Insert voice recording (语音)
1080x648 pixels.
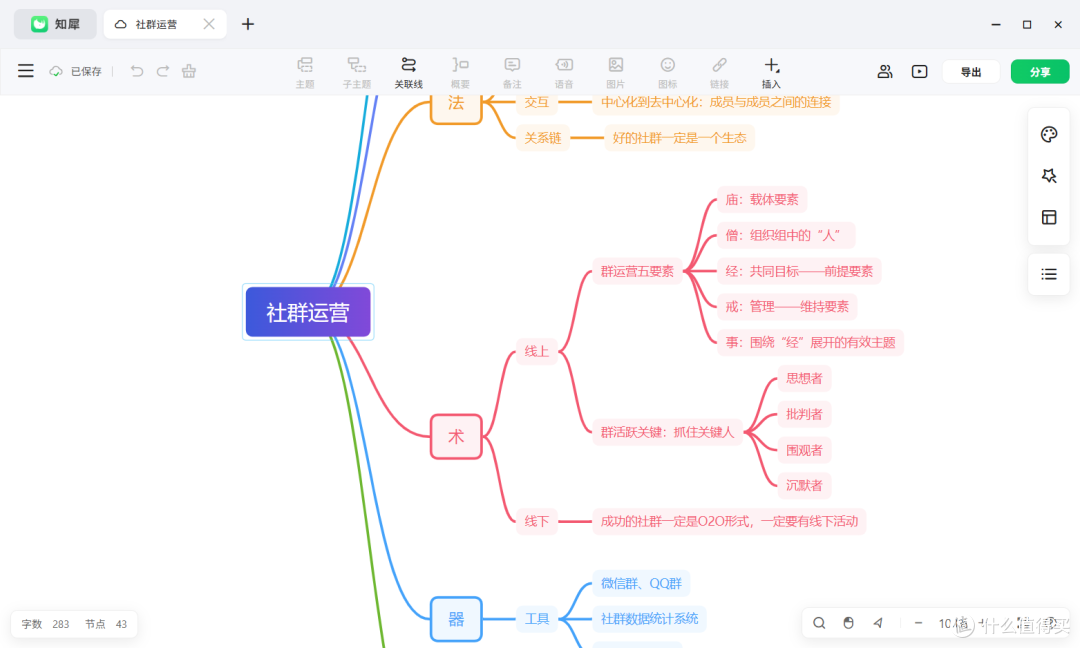[564, 73]
